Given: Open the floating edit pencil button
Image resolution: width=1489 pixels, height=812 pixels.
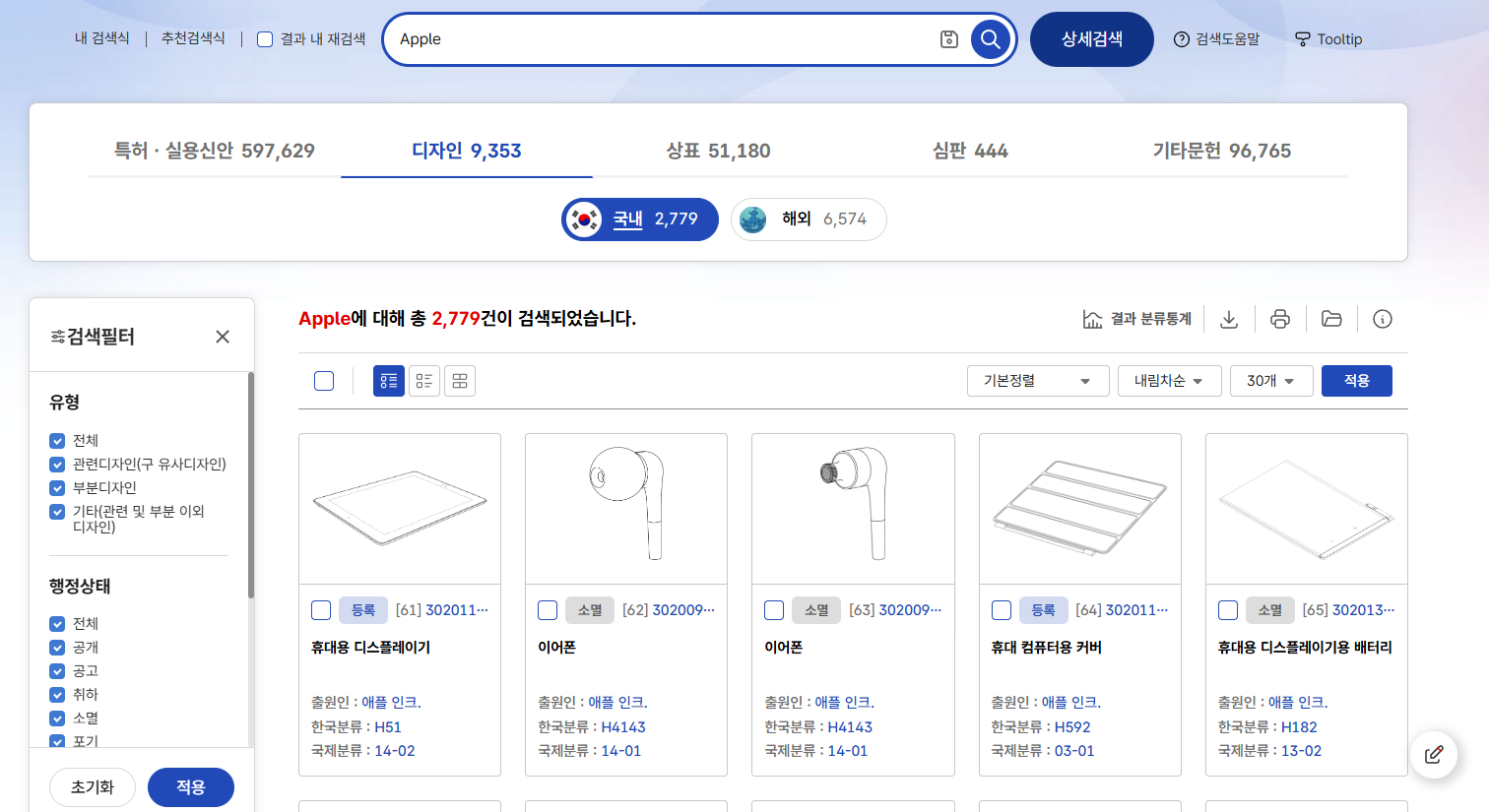Looking at the screenshot, I should (1434, 755).
